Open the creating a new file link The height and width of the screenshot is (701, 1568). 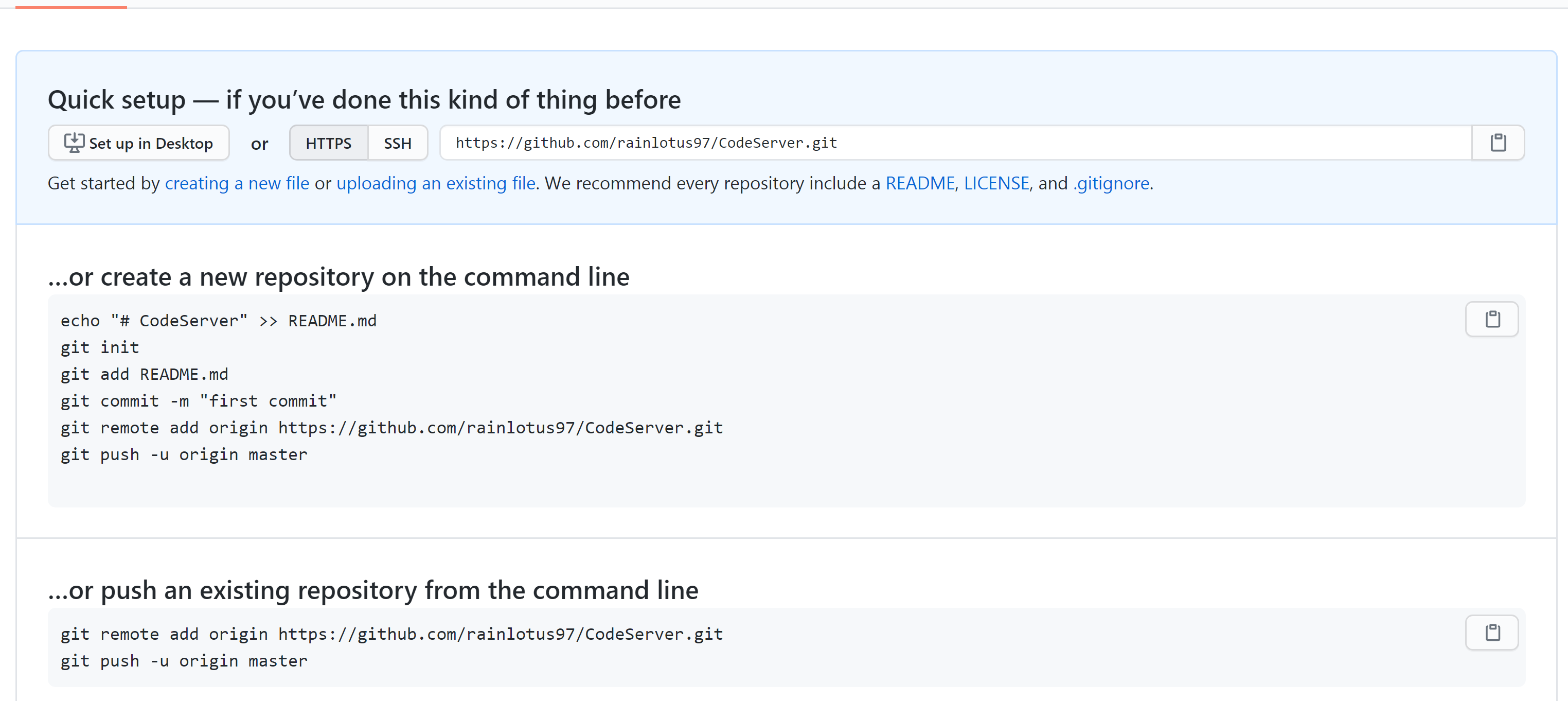point(237,183)
